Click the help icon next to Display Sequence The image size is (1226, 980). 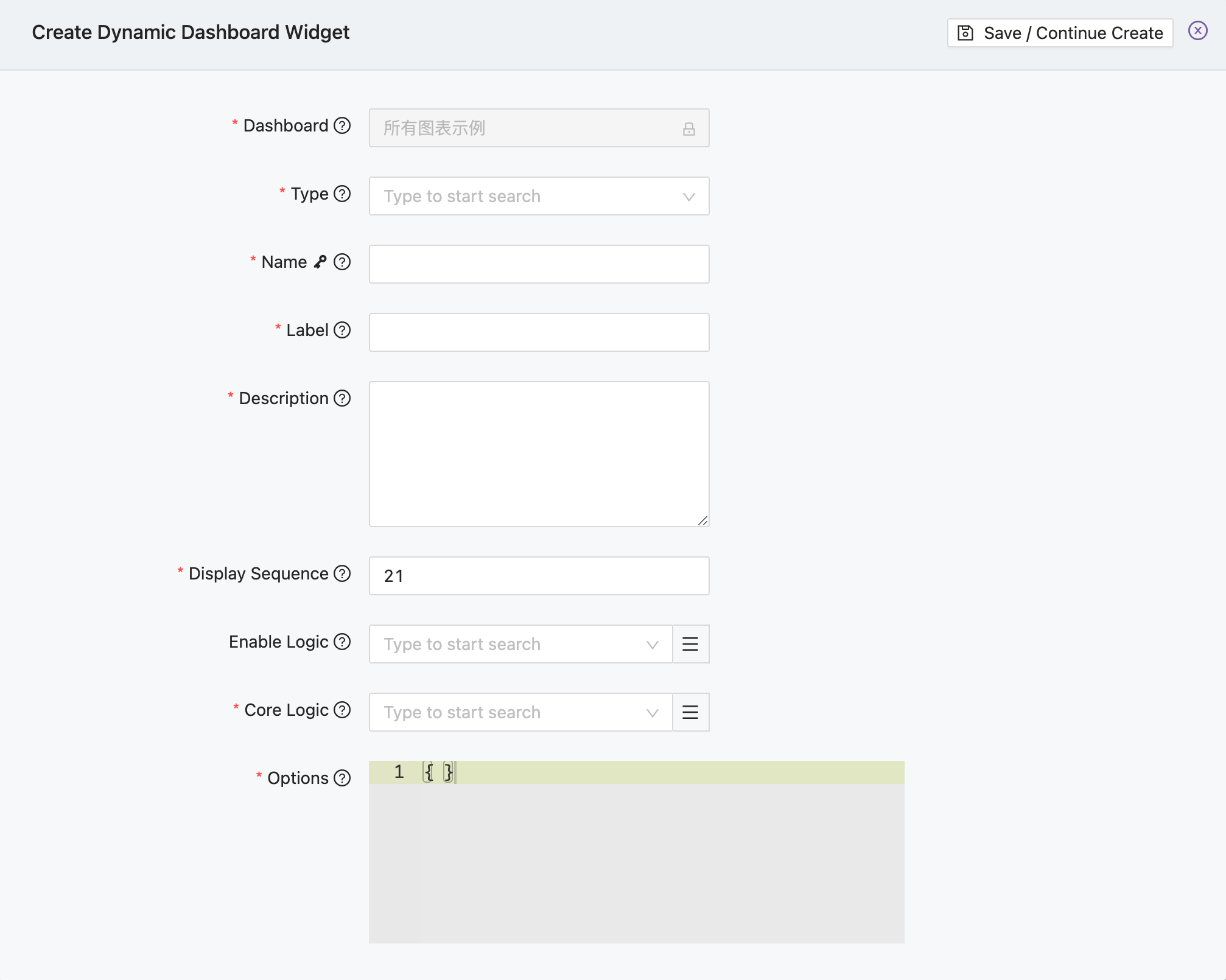coord(343,573)
